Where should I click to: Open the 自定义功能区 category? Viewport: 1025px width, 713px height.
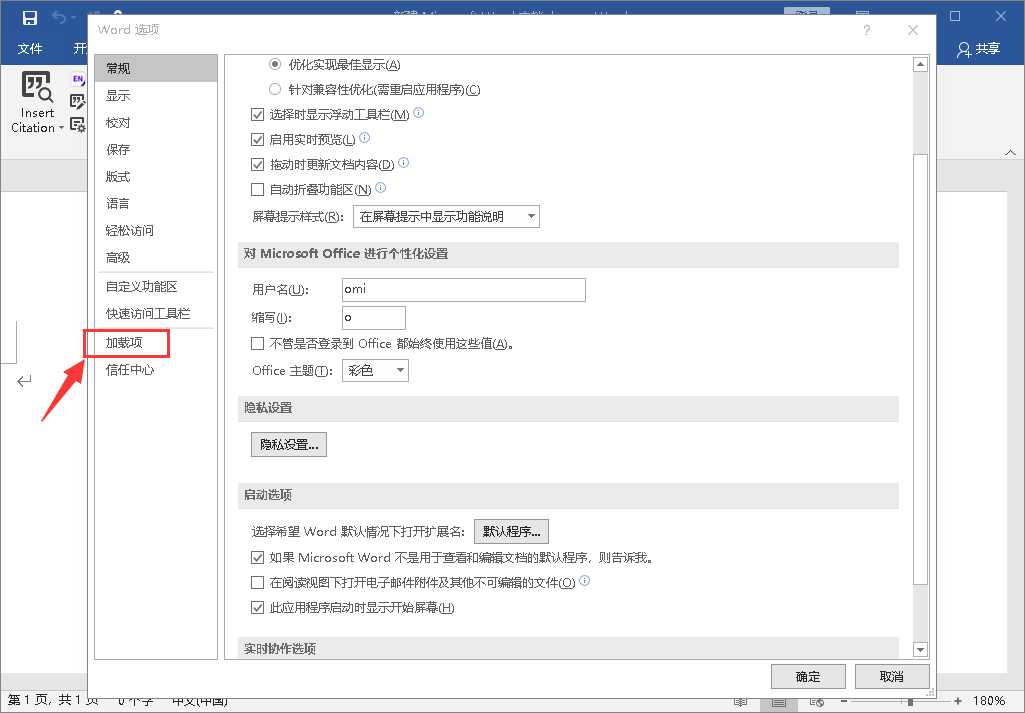156,286
